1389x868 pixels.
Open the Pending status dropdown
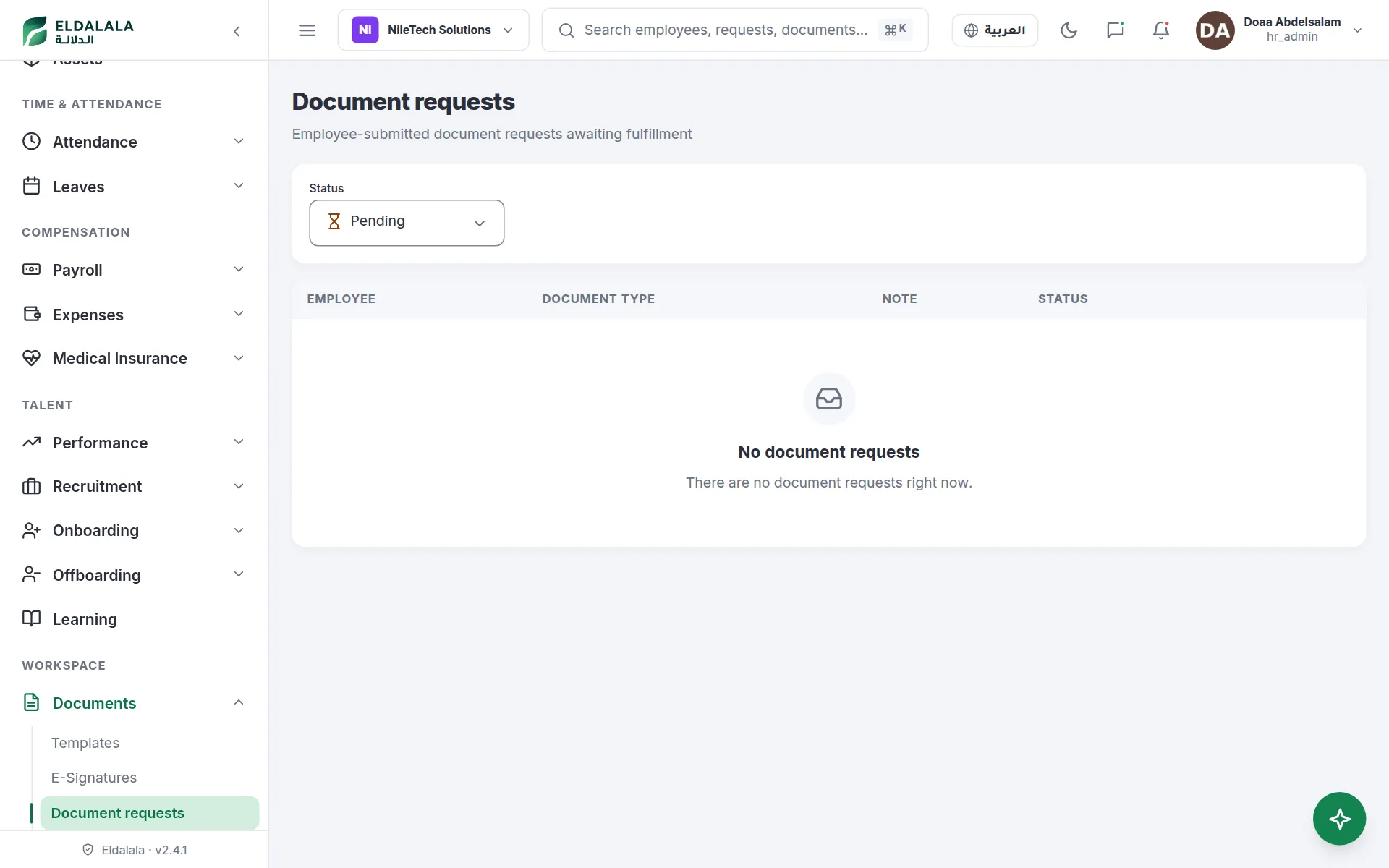click(407, 223)
